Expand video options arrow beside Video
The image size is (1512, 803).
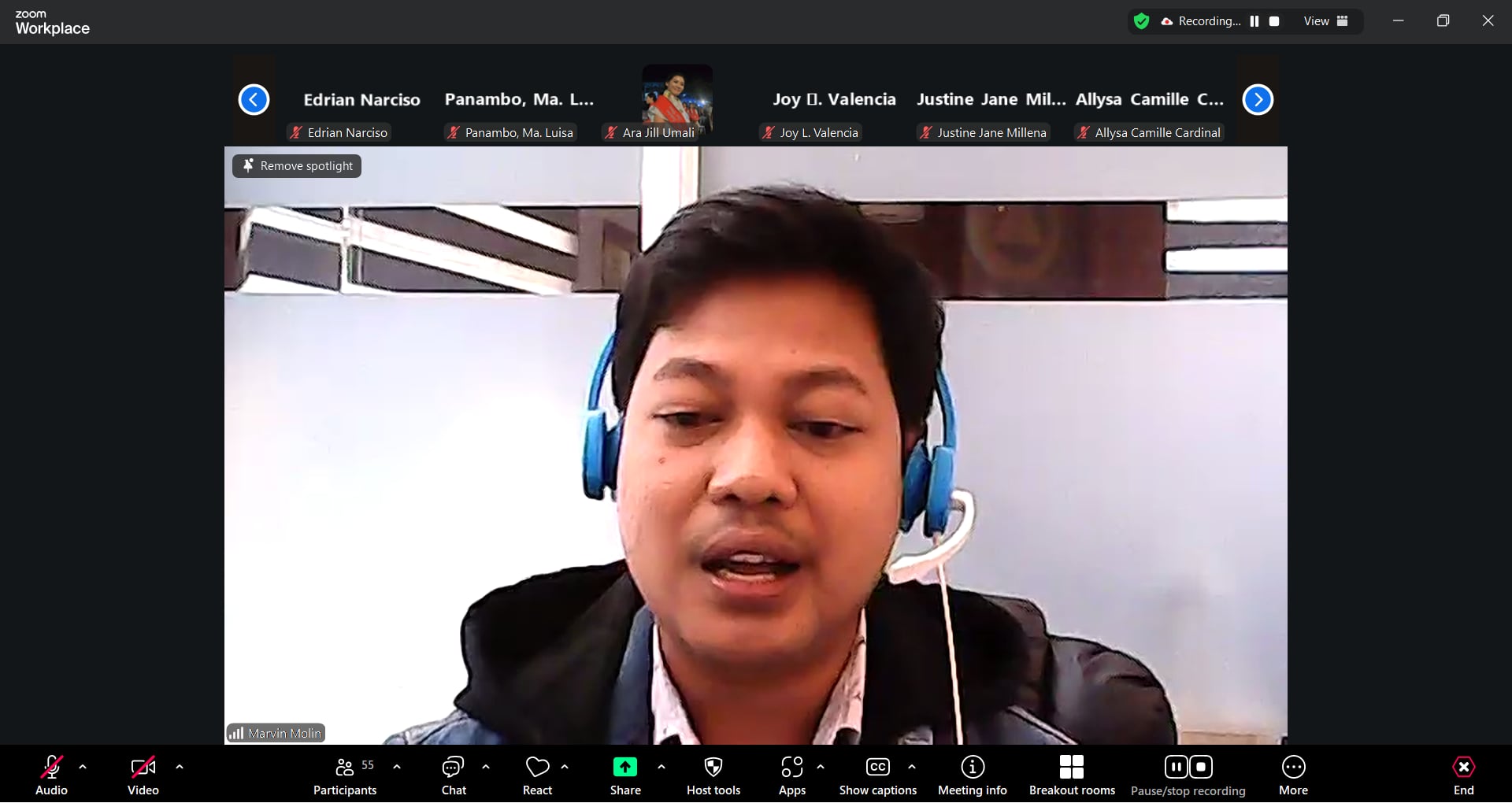coord(180,766)
